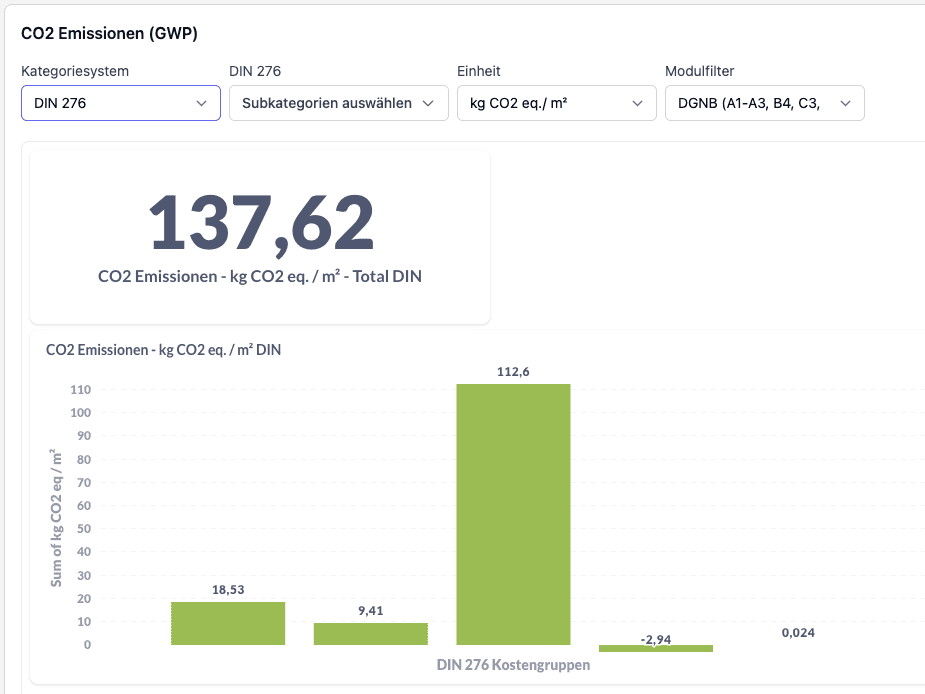Open the Modulfilter DGNB dropdown
Screen dimensions: 925x694
coord(765,103)
